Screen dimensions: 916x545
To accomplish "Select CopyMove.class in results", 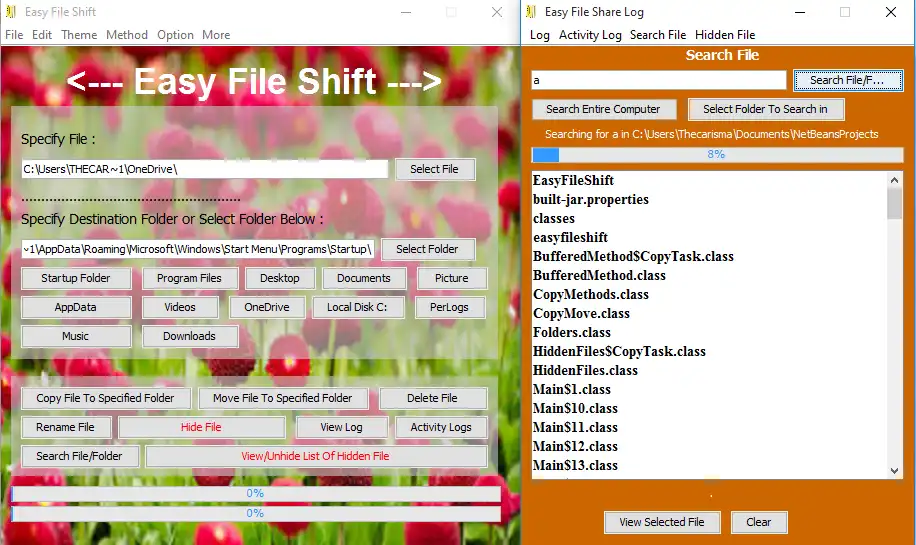I will (x=581, y=314).
